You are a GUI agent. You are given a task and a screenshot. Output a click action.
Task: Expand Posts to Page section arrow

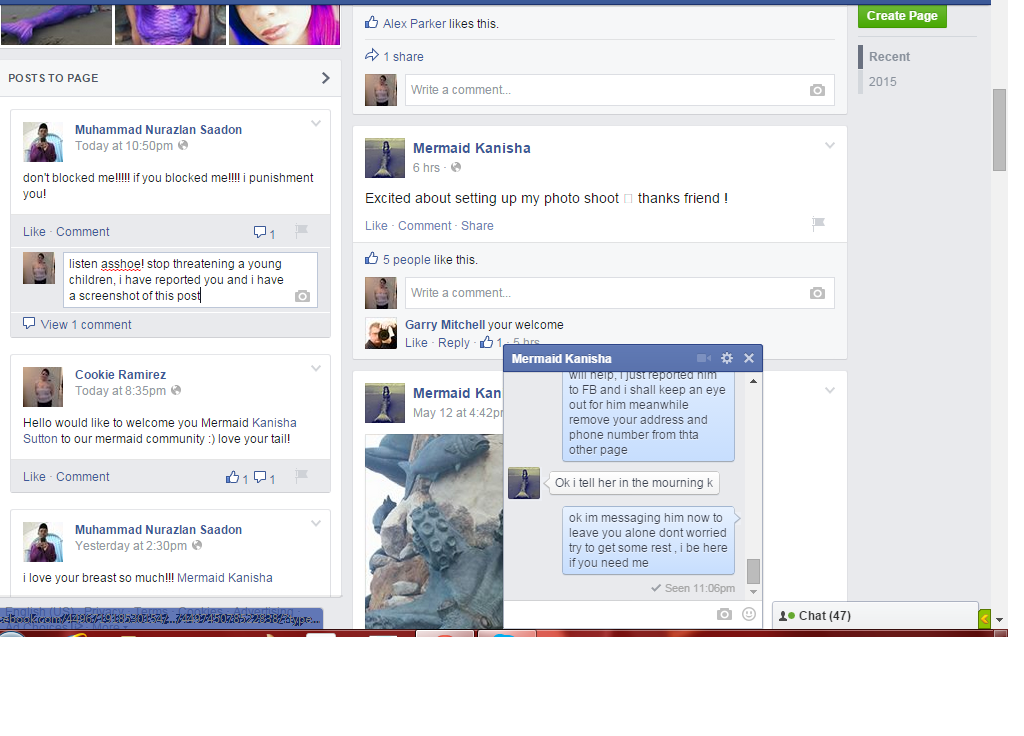325,78
